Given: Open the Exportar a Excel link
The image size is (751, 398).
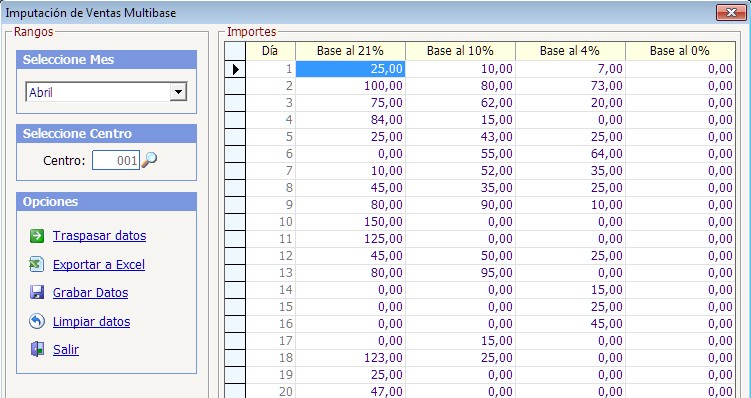Looking at the screenshot, I should pyautogui.click(x=99, y=265).
